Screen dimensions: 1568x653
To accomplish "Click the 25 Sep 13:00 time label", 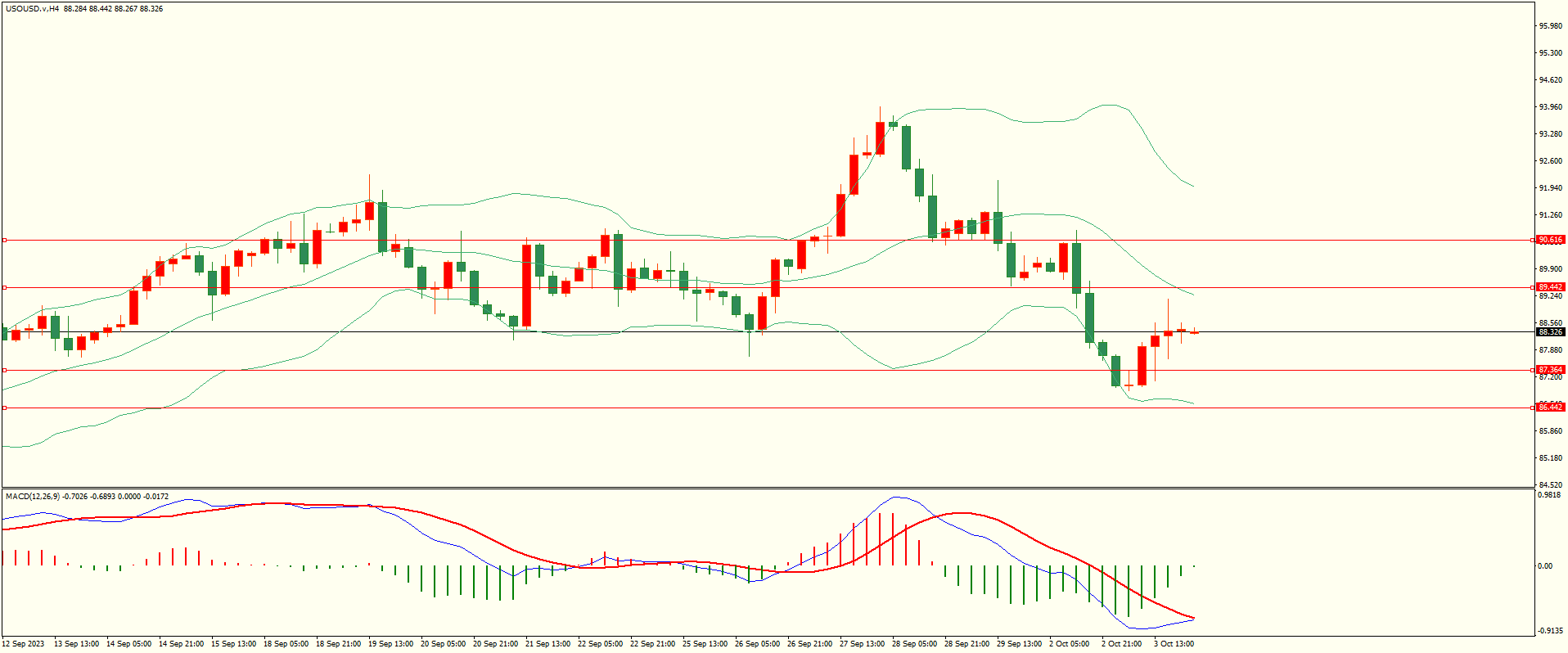I will click(x=705, y=644).
